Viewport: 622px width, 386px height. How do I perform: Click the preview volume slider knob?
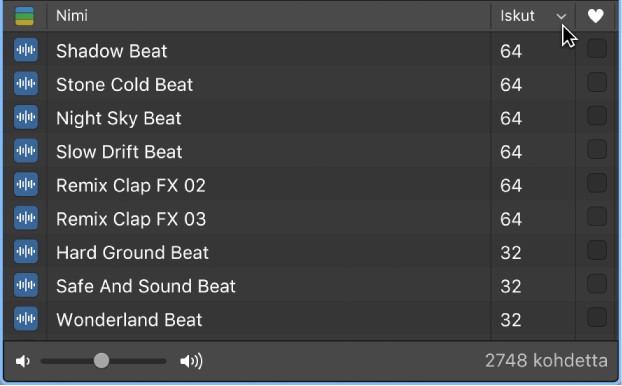pyautogui.click(x=102, y=361)
